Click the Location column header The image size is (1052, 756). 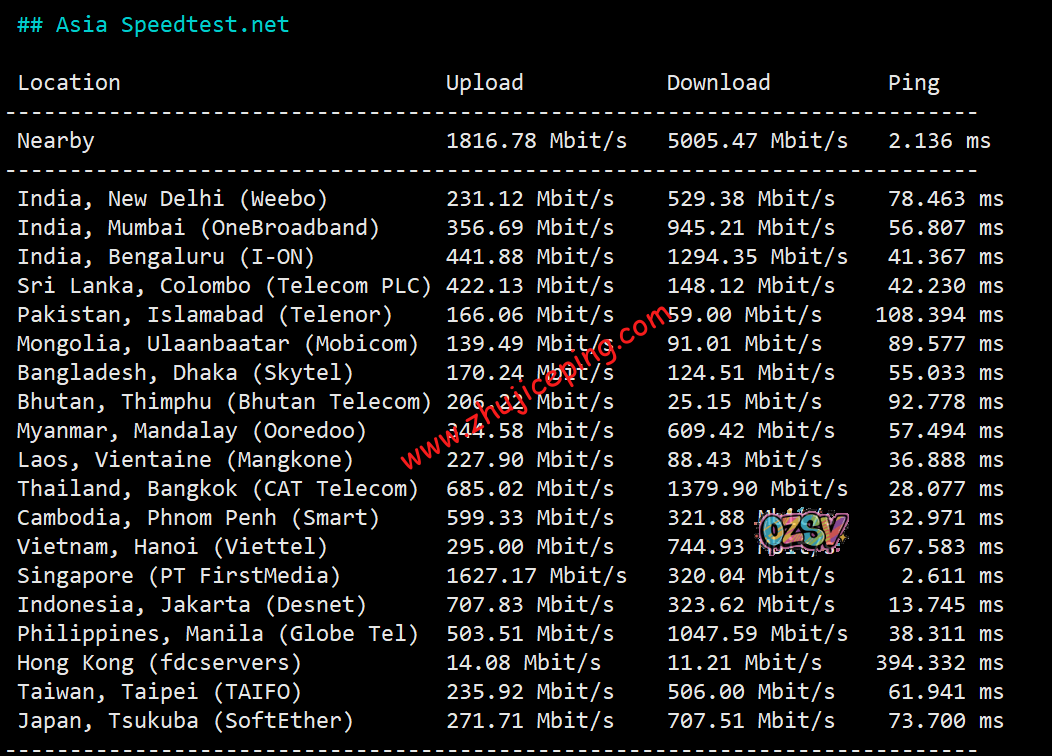click(x=69, y=83)
